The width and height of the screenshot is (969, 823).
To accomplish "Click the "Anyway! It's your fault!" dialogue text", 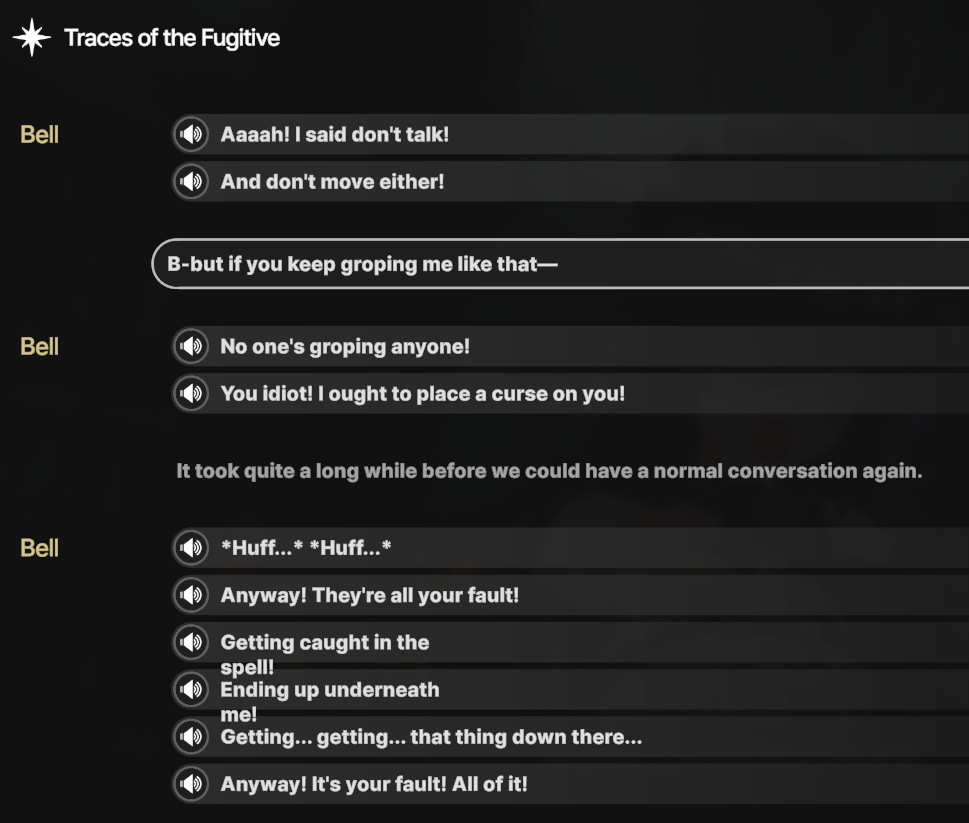I will [x=373, y=784].
